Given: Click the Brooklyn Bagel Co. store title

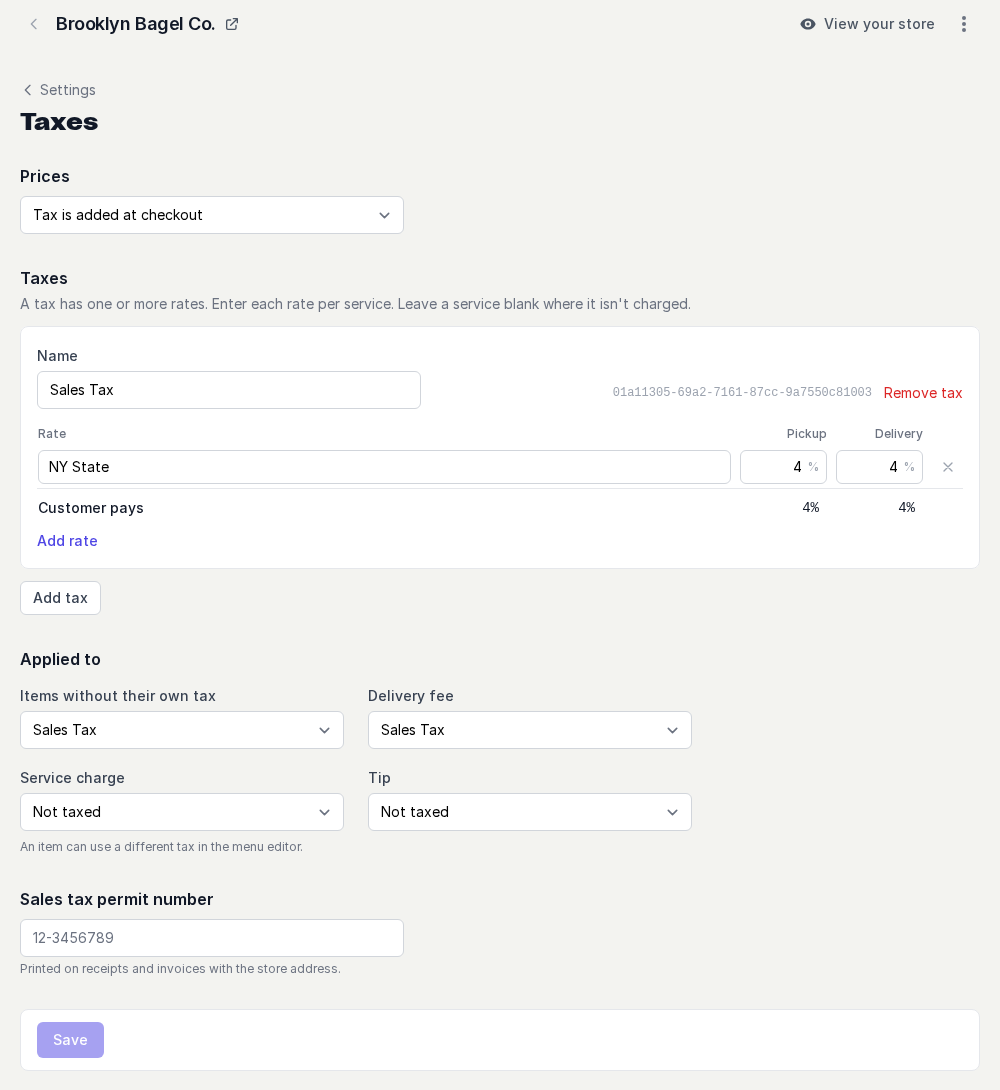Looking at the screenshot, I should coord(136,24).
